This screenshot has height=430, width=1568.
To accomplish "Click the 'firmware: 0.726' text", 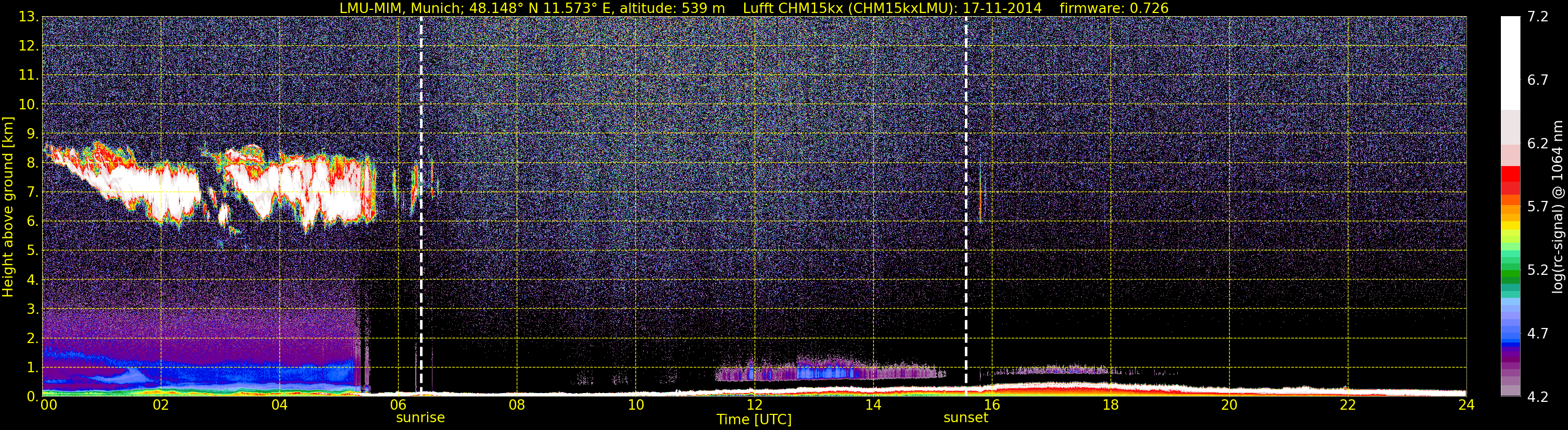I will point(1114,8).
